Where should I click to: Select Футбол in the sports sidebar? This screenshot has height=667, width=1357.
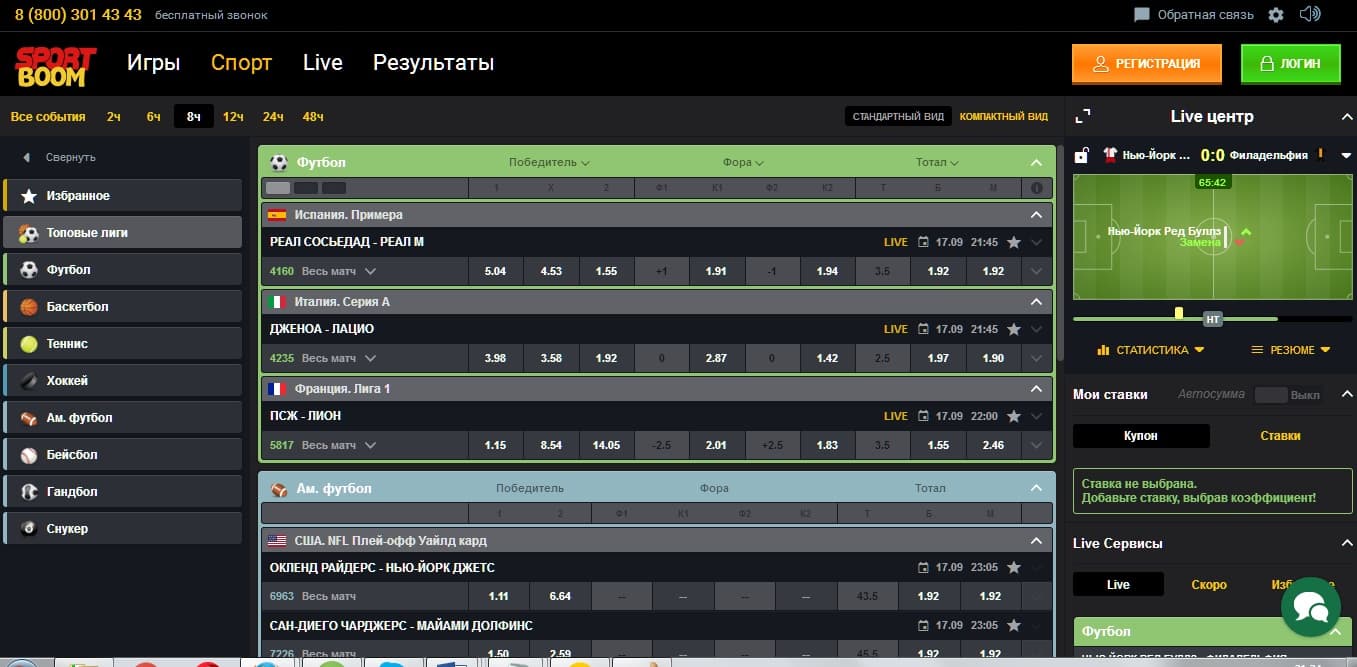click(x=123, y=270)
